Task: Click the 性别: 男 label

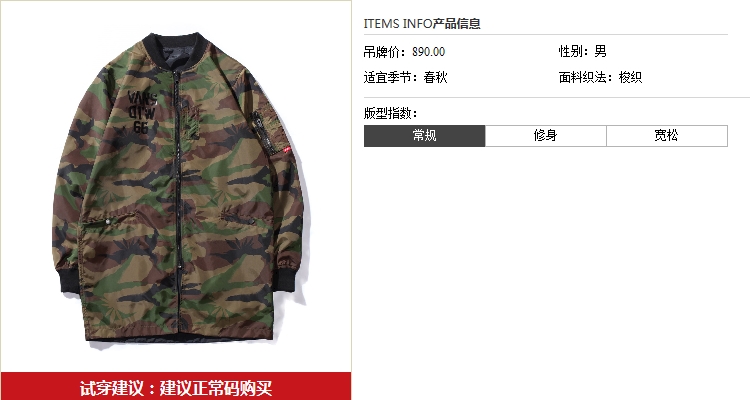Action: tap(583, 51)
